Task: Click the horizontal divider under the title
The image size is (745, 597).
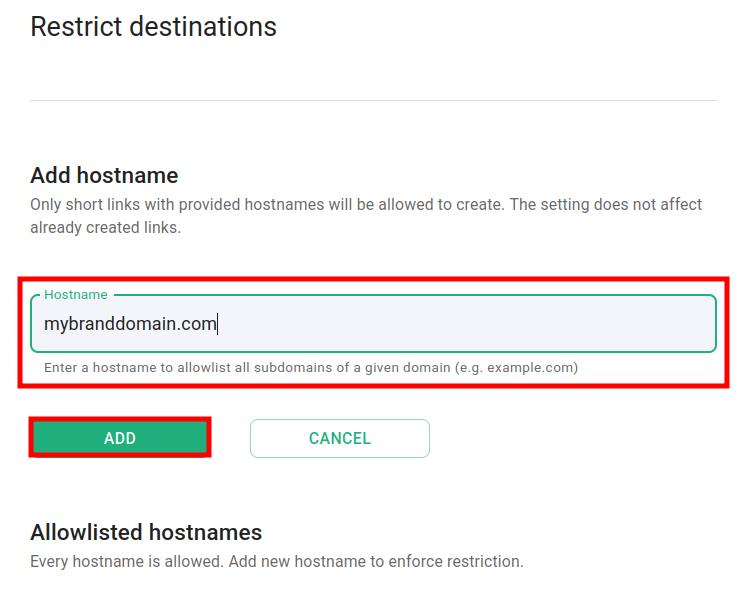Action: click(373, 101)
